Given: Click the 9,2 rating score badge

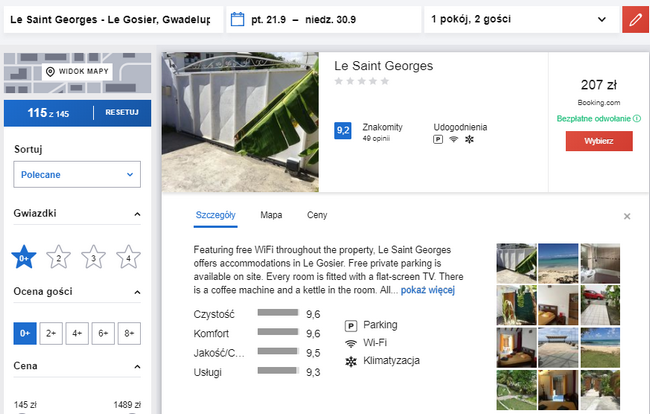Looking at the screenshot, I should [343, 131].
